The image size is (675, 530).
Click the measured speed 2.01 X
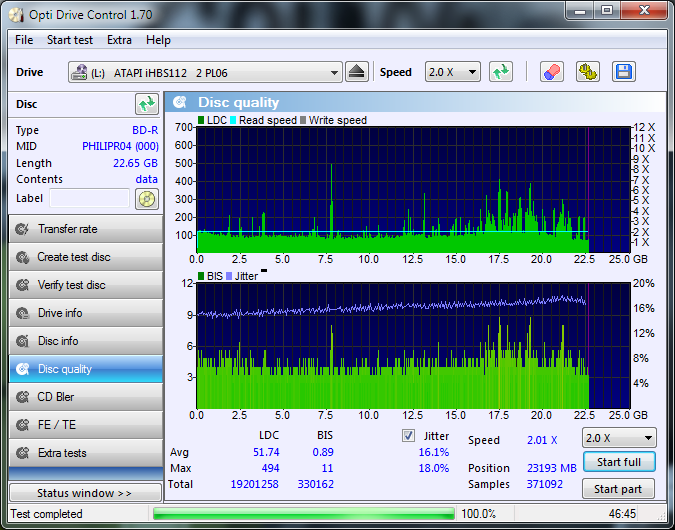[542, 440]
